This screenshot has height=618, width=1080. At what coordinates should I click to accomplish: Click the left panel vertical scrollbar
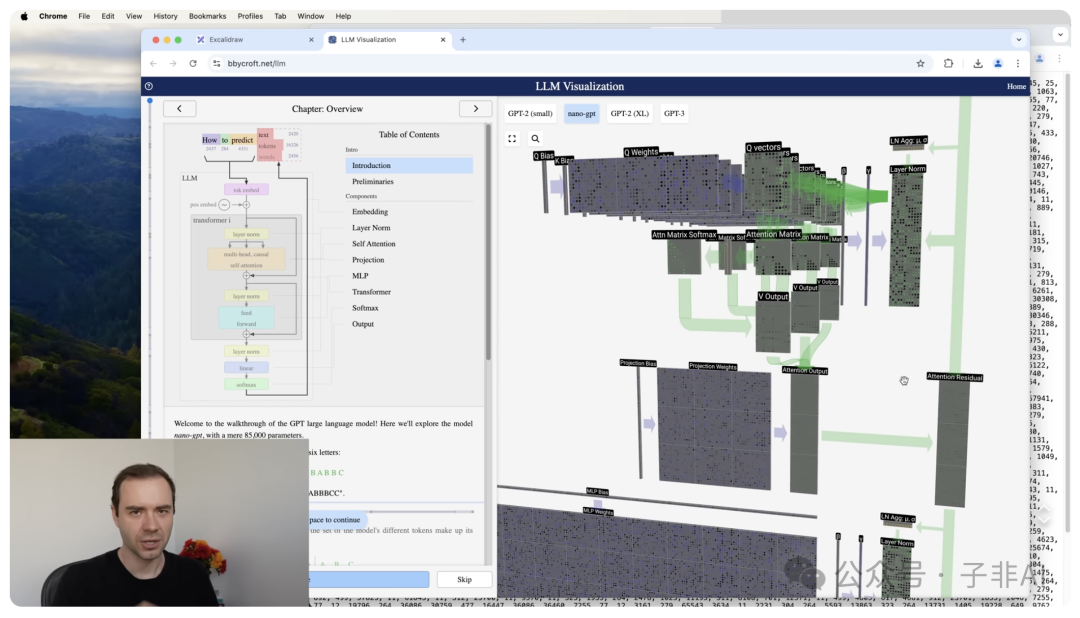tap(488, 241)
